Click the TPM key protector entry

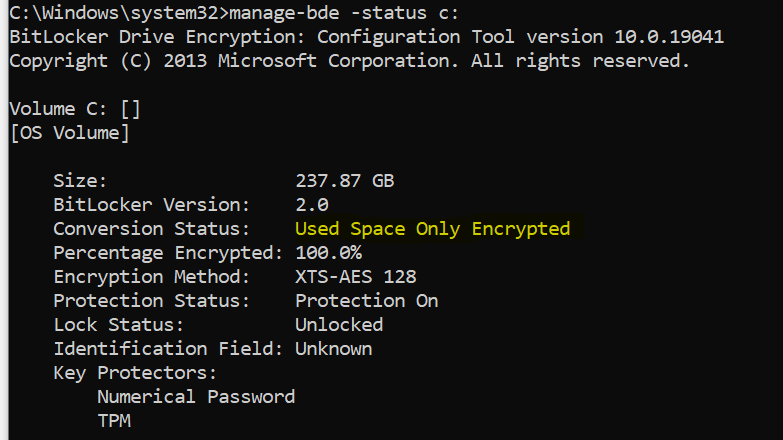(113, 421)
